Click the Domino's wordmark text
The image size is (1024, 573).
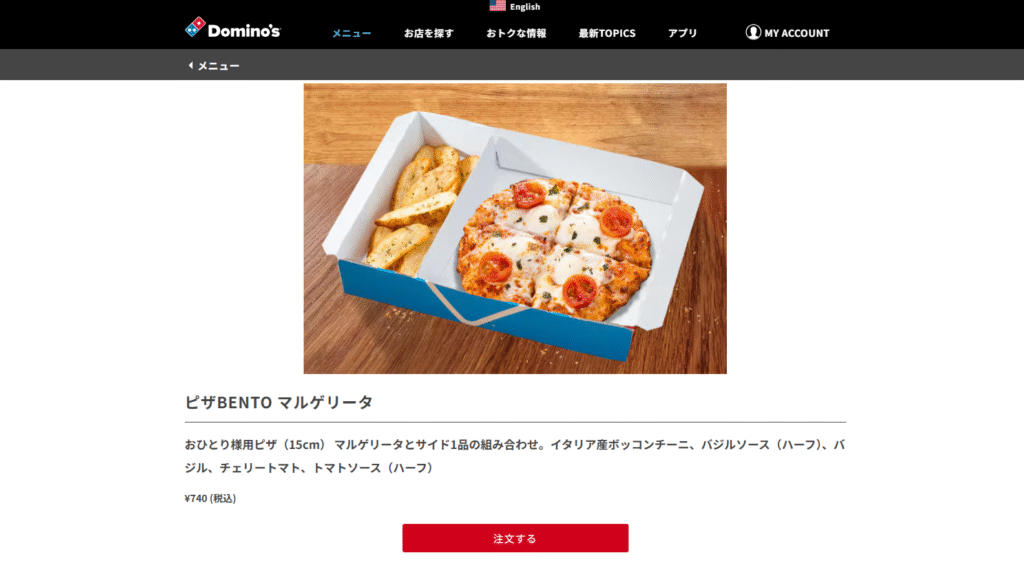click(244, 31)
